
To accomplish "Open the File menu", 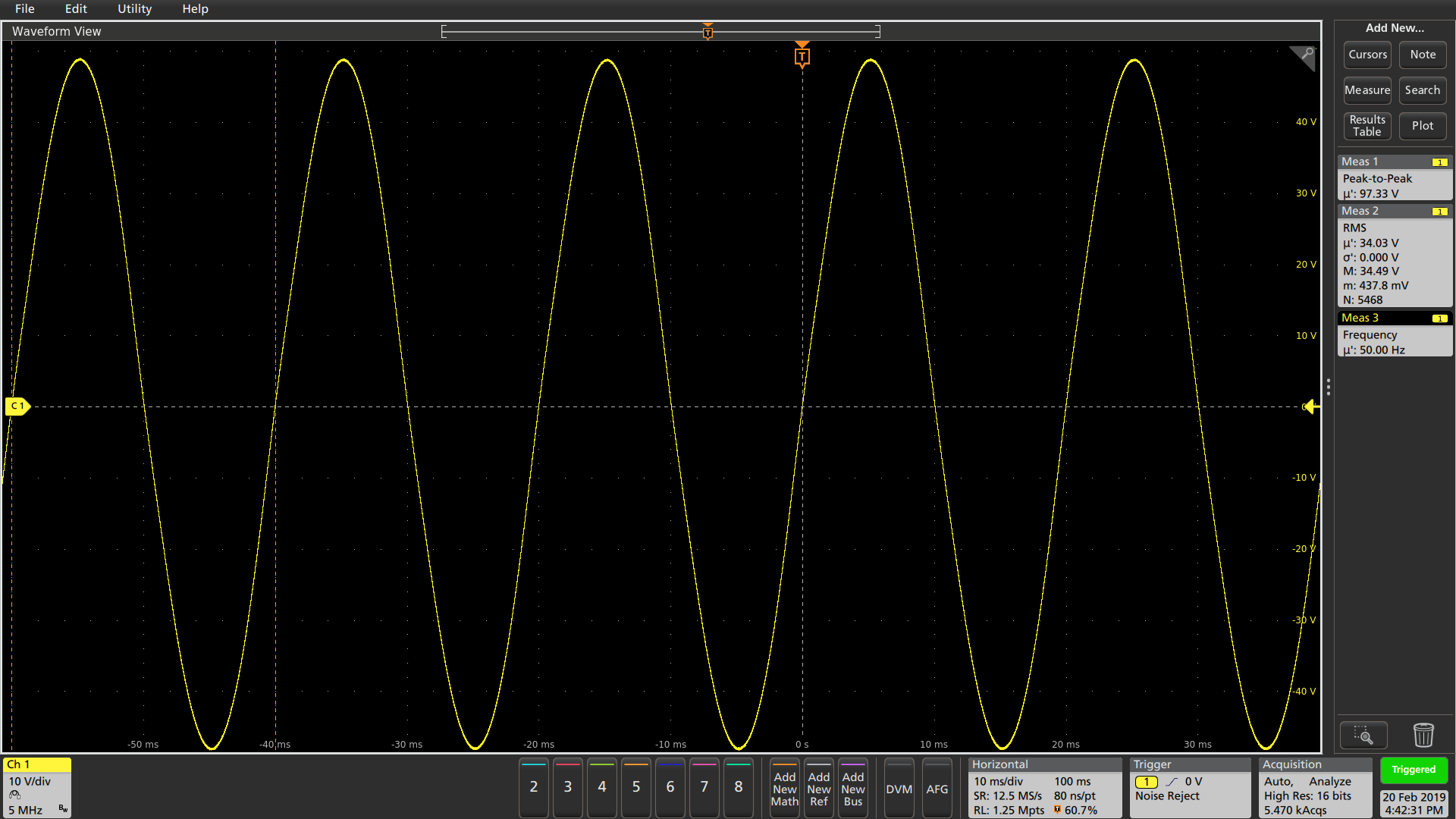I will (25, 9).
